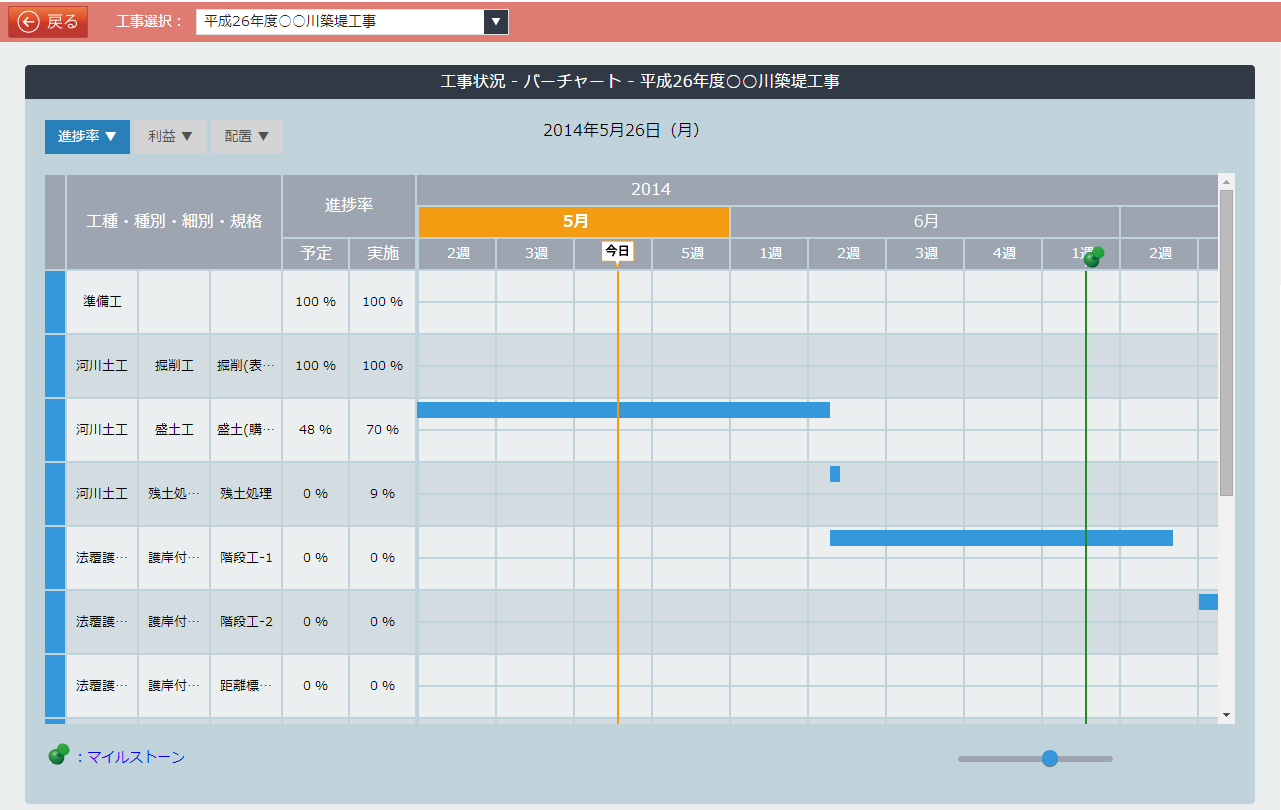Click the blue marker of 準備工 row
This screenshot has width=1281, height=810.
(55, 301)
